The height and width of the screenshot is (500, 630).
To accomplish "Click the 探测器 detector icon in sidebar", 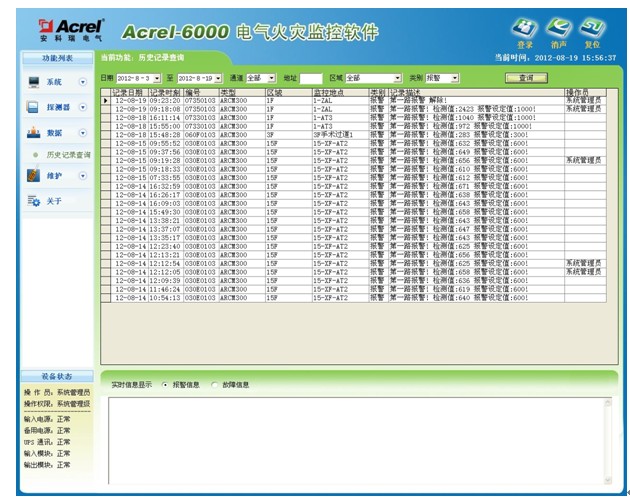I will (x=32, y=107).
